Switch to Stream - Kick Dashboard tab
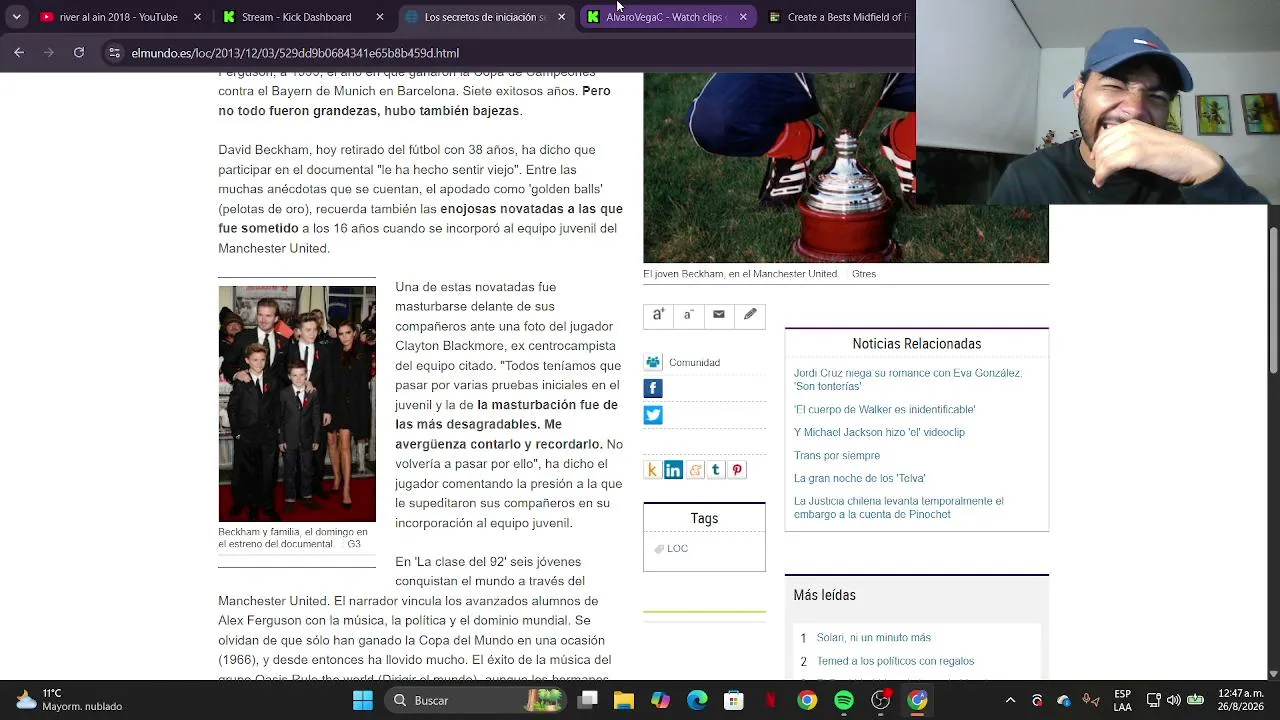The height and width of the screenshot is (720, 1280). click(303, 17)
